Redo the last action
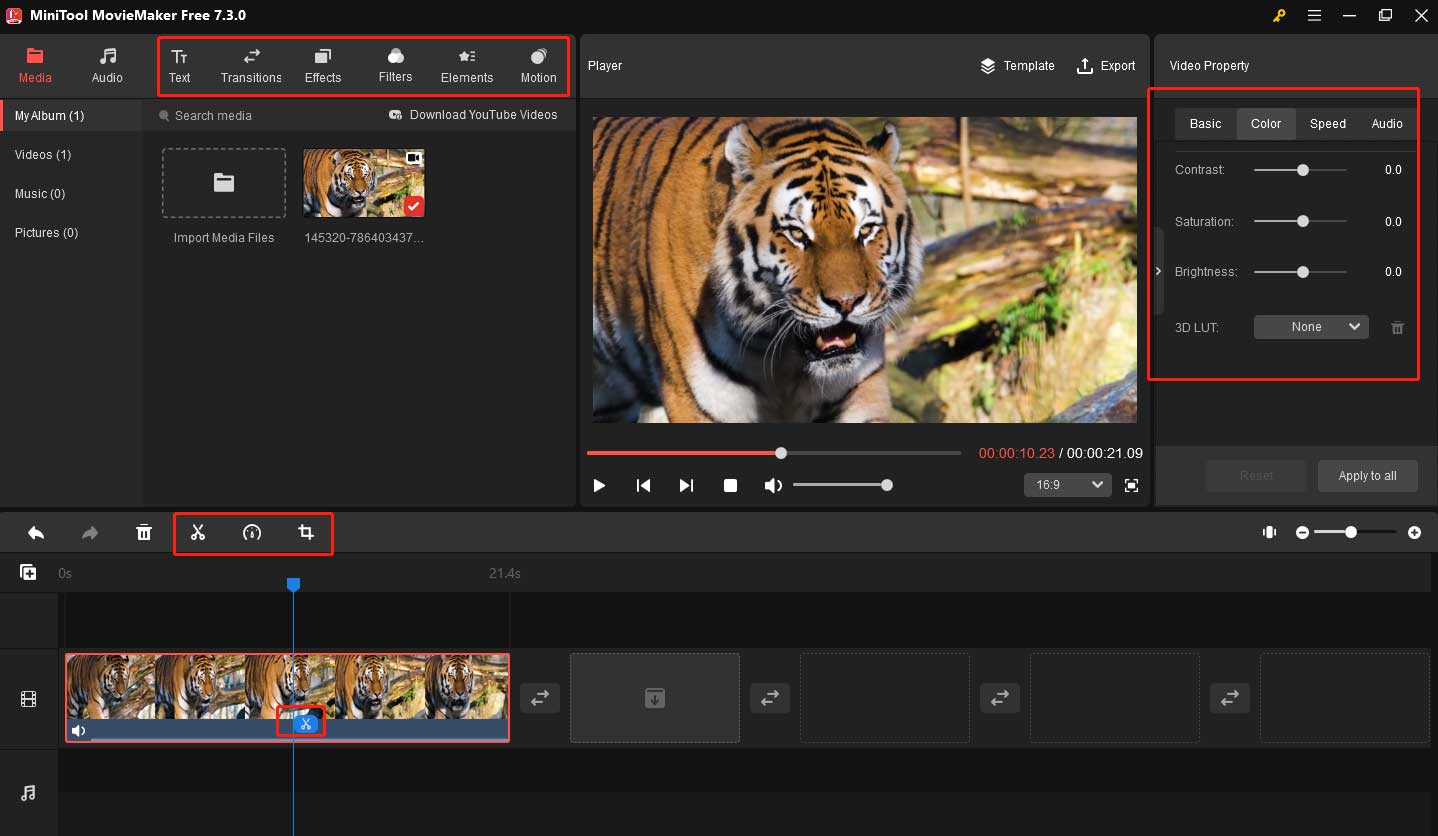The width and height of the screenshot is (1438, 836). click(x=90, y=533)
